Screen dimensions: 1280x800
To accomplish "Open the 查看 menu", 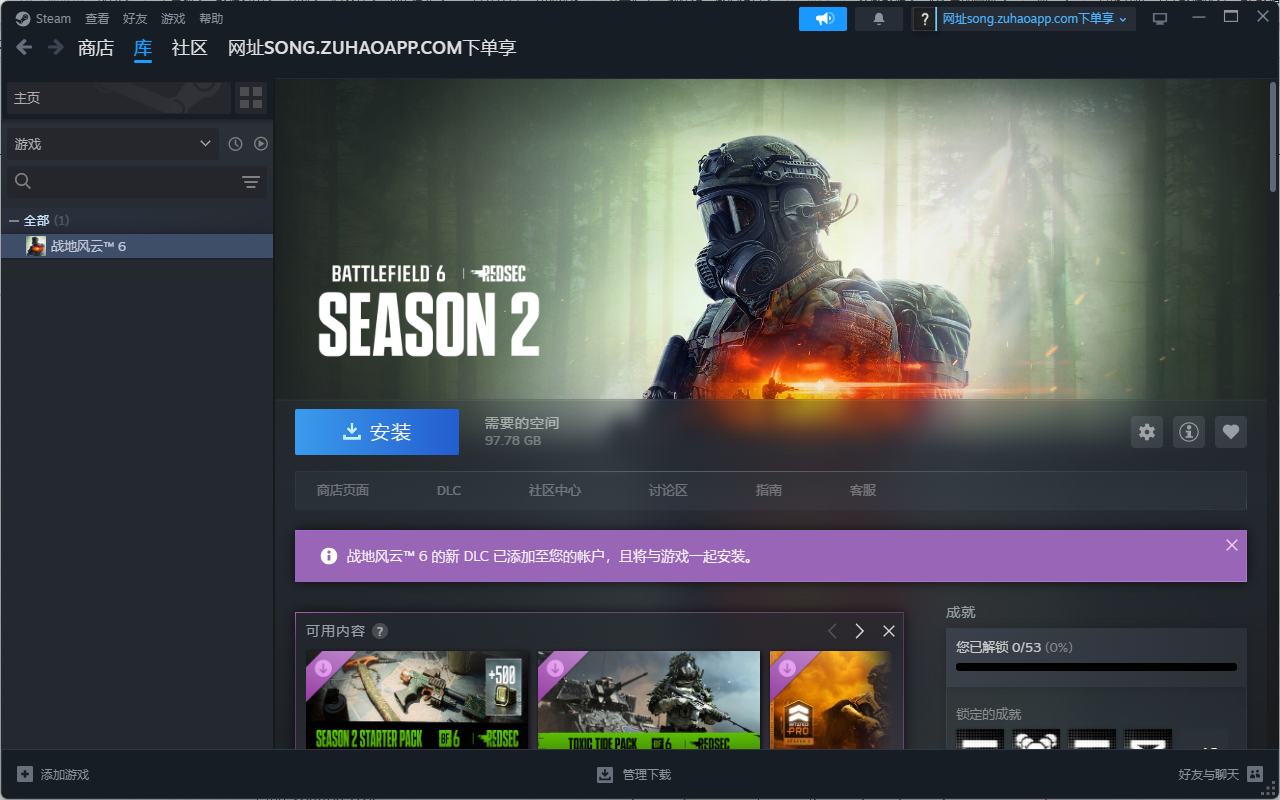I will (97, 19).
